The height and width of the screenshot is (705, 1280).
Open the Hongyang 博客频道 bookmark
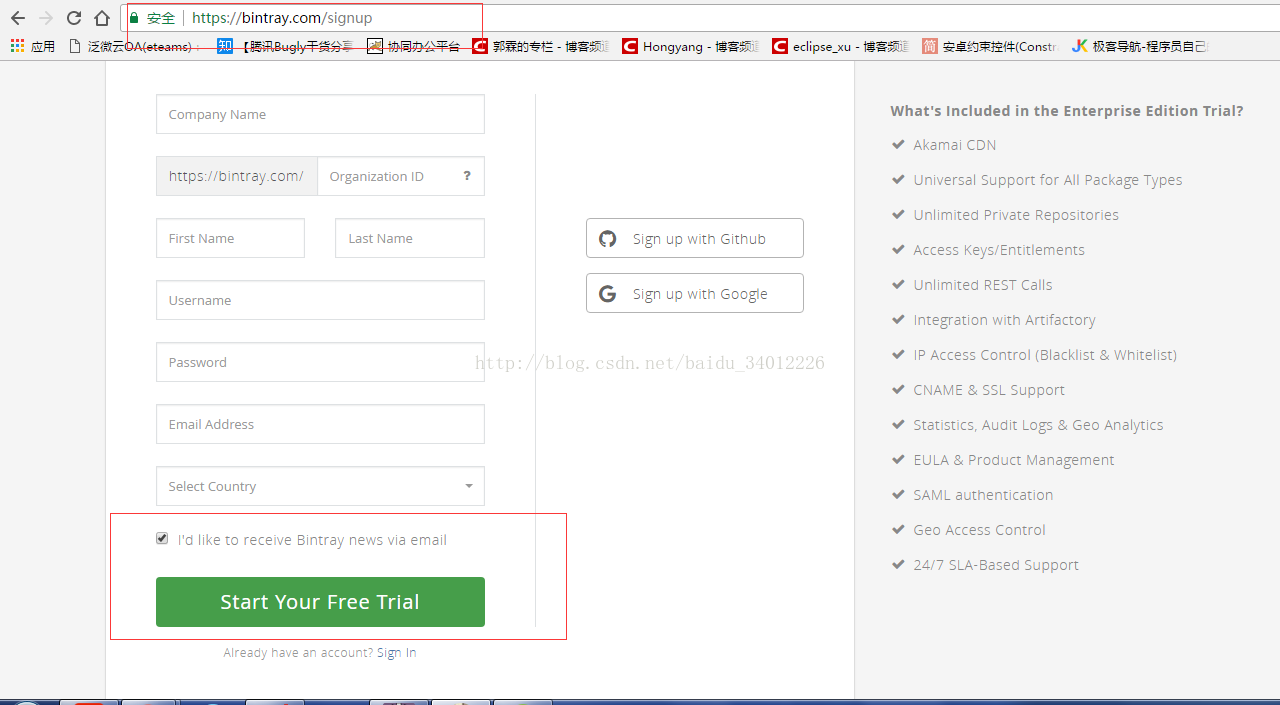coord(690,46)
